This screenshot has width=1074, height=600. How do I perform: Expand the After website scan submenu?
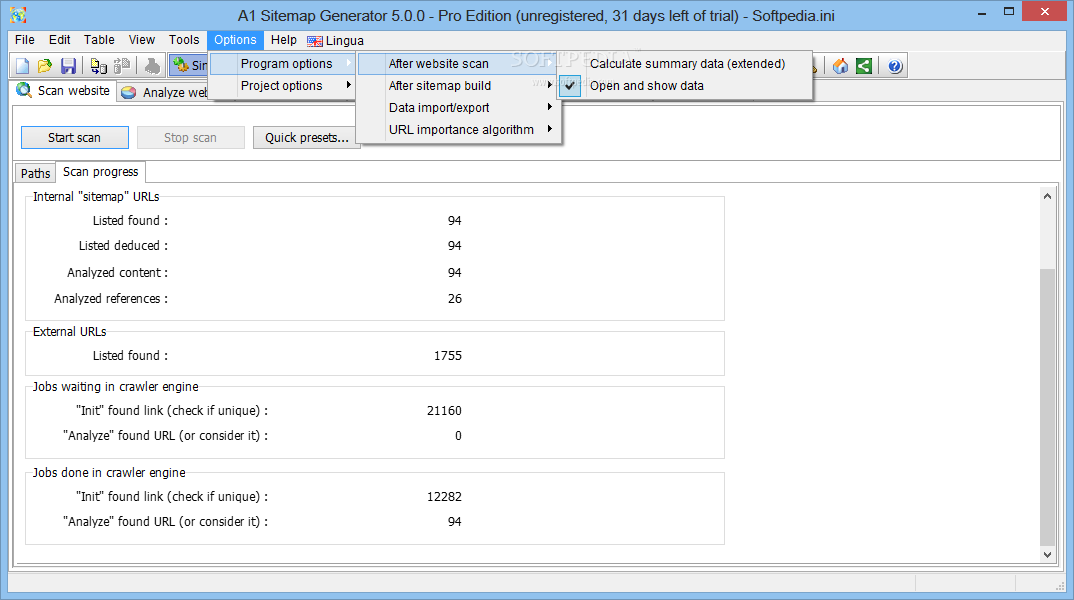click(x=457, y=64)
